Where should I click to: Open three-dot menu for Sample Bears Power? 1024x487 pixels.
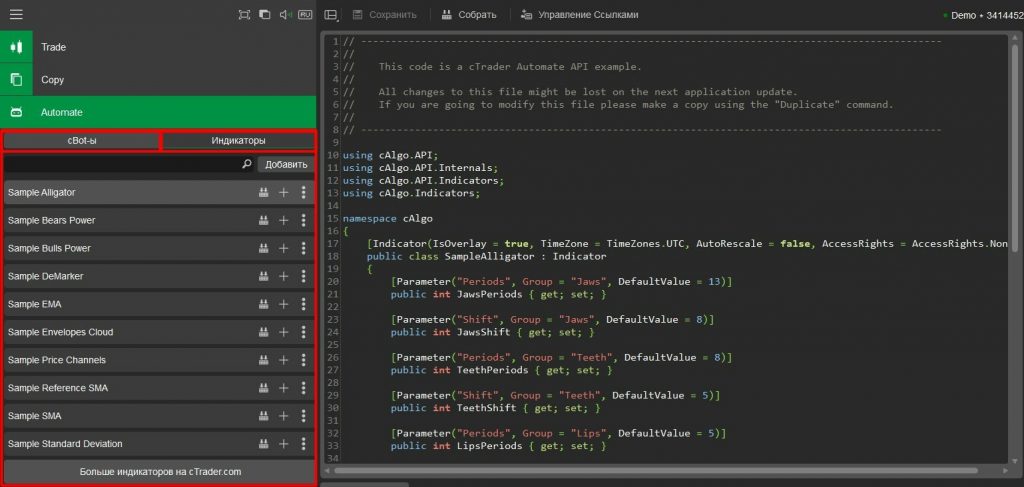[303, 220]
